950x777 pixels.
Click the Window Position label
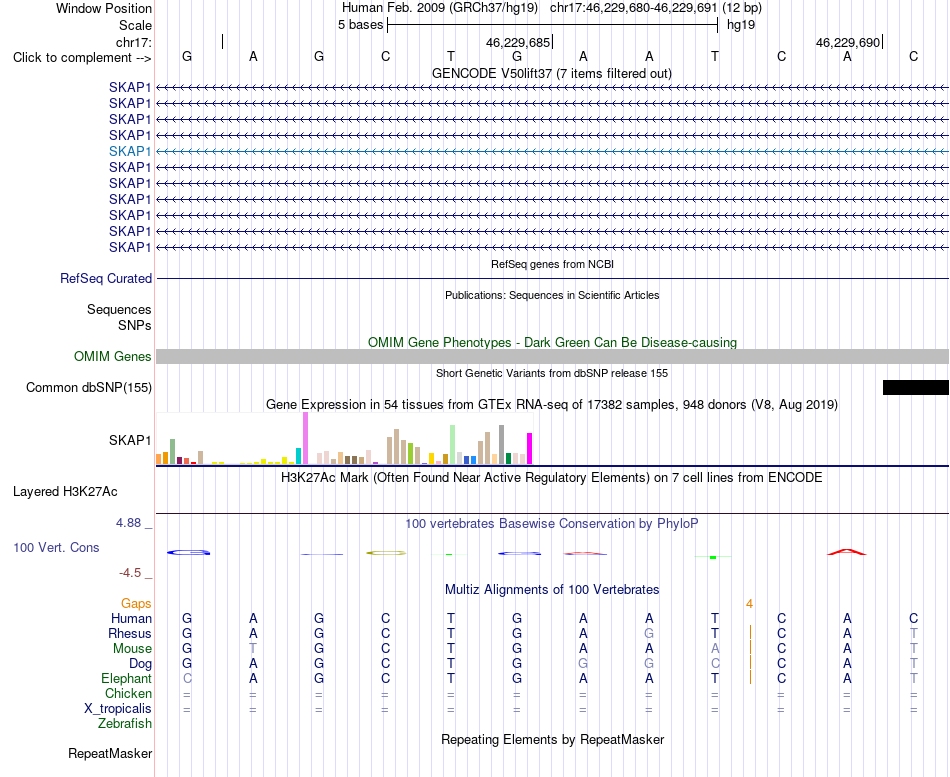pyautogui.click(x=104, y=8)
